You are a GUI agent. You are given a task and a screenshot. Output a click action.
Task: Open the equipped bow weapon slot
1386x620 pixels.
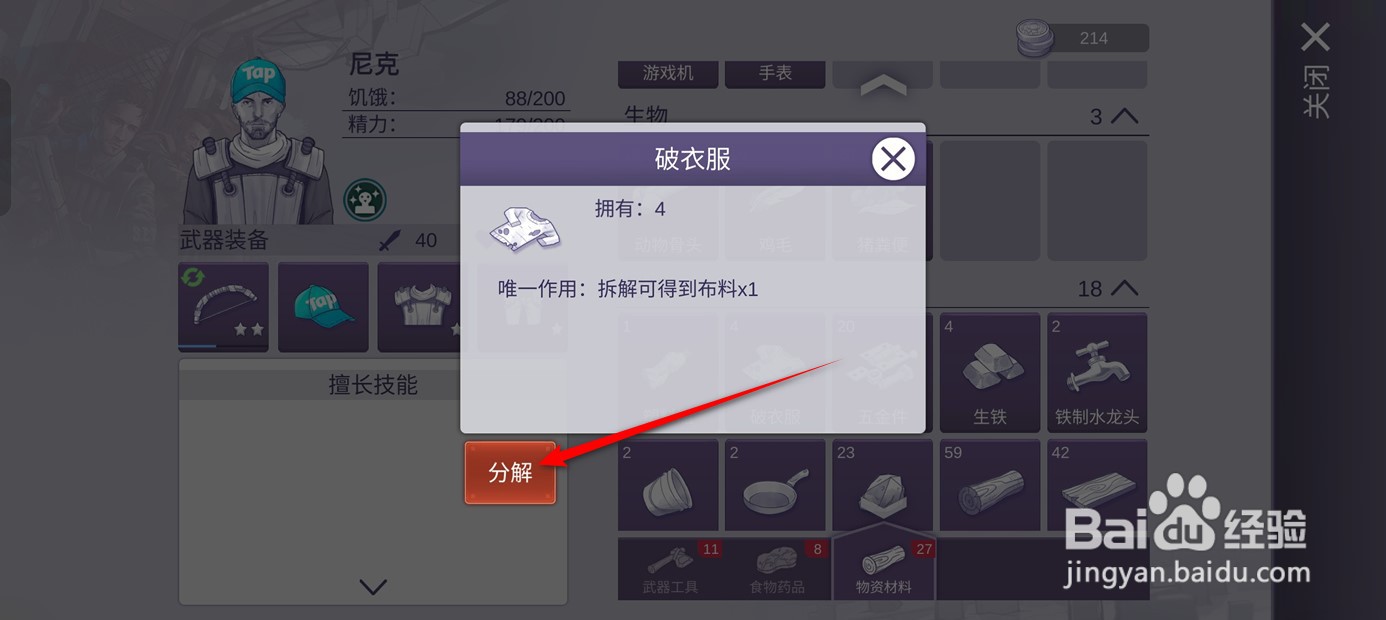coord(223,307)
